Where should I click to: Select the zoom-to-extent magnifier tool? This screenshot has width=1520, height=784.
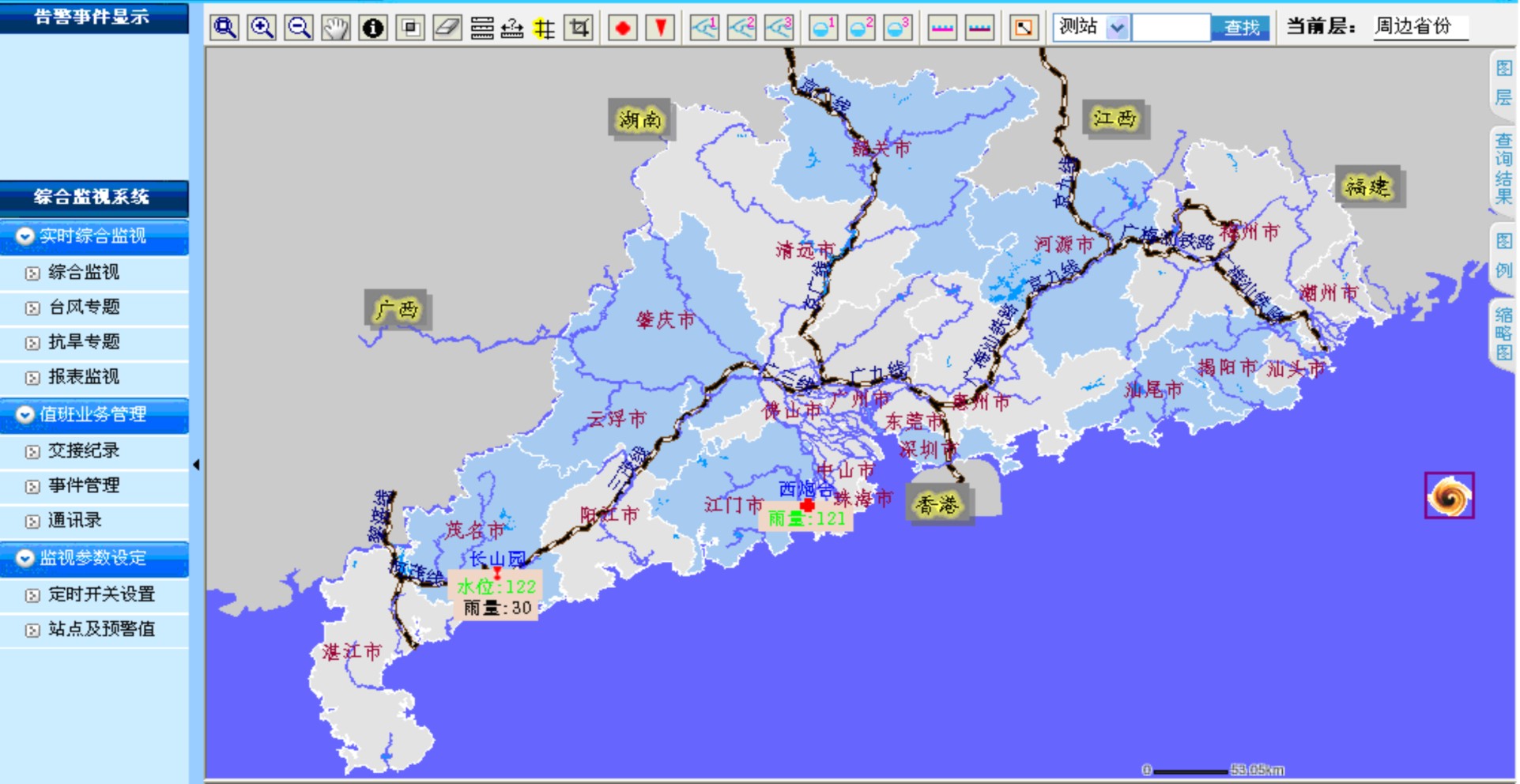point(225,28)
